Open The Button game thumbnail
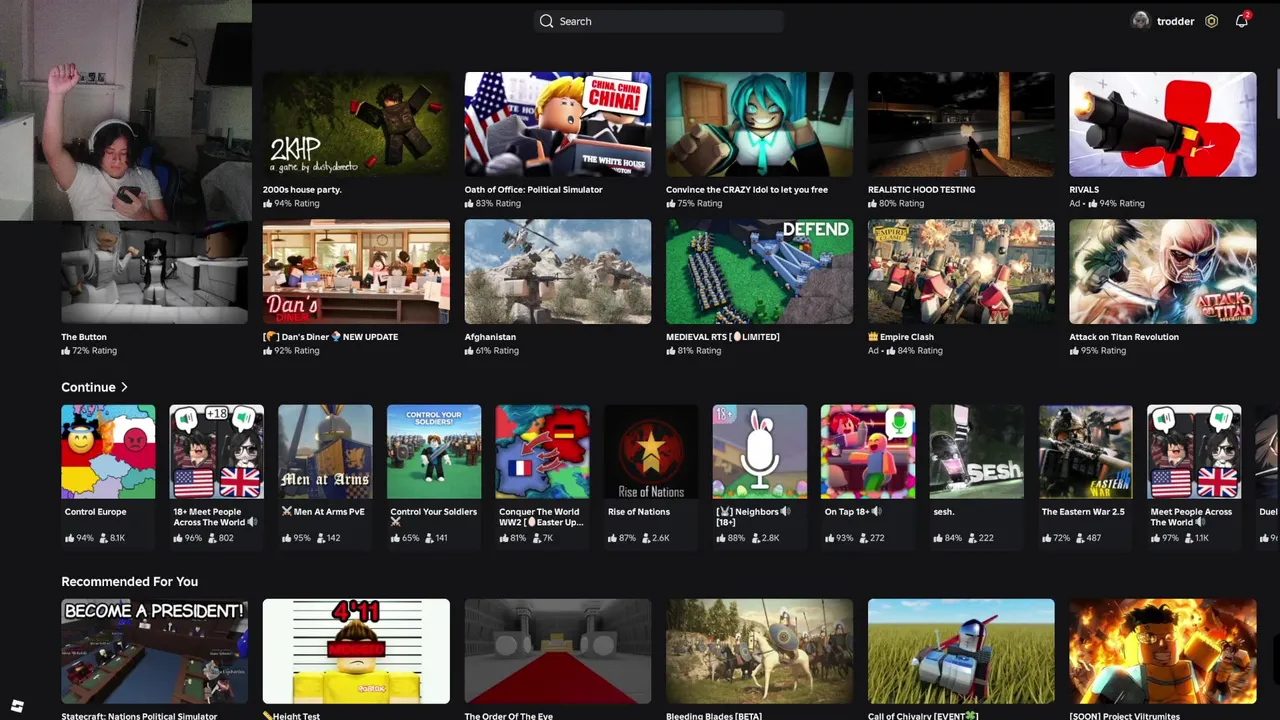Viewport: 1280px width, 720px height. (x=154, y=272)
